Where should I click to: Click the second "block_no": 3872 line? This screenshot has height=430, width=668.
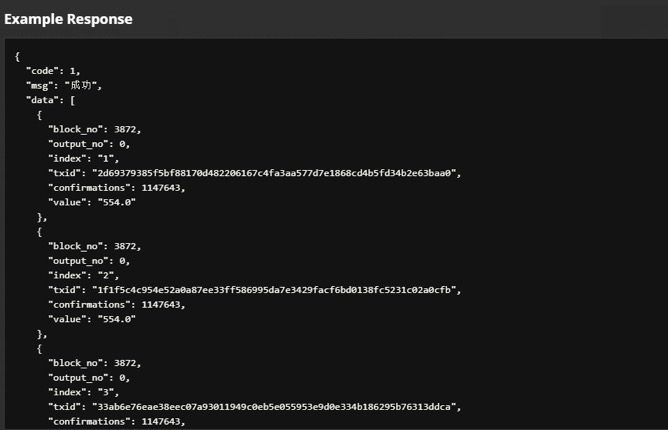pos(95,246)
